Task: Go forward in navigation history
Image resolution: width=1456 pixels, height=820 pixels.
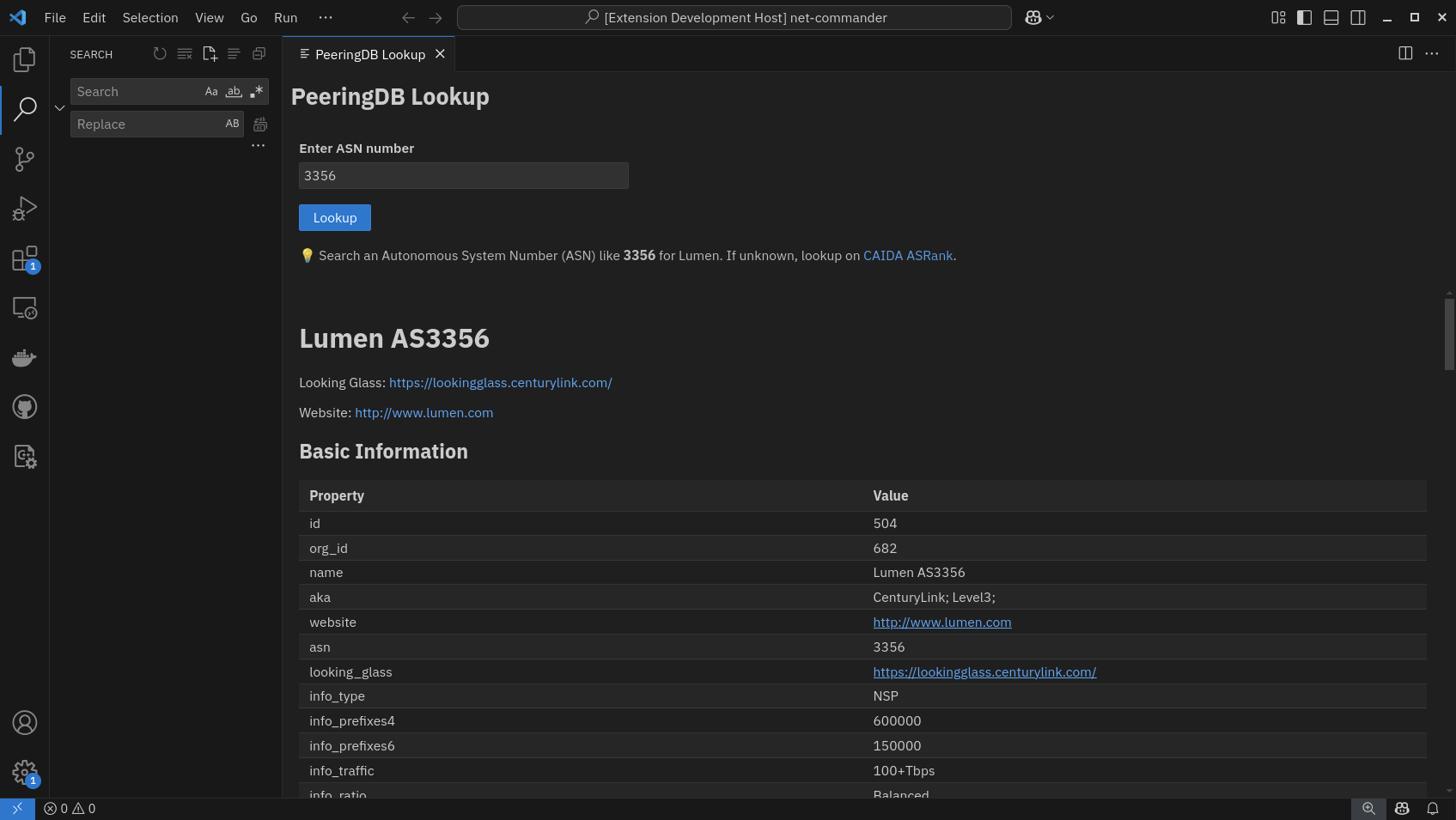Action: coord(436,17)
